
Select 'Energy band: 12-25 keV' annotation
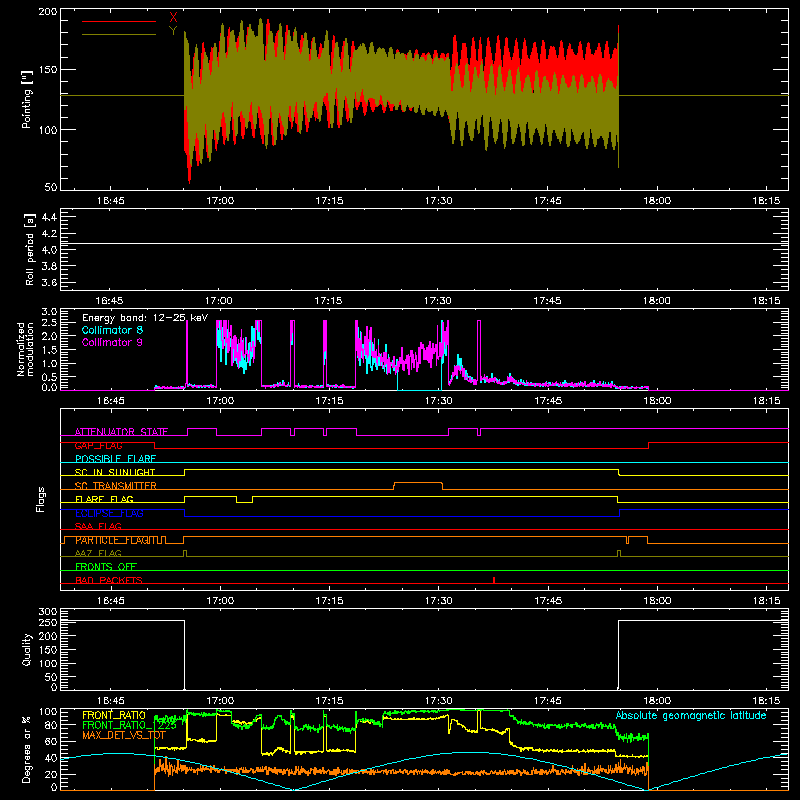click(x=145, y=318)
